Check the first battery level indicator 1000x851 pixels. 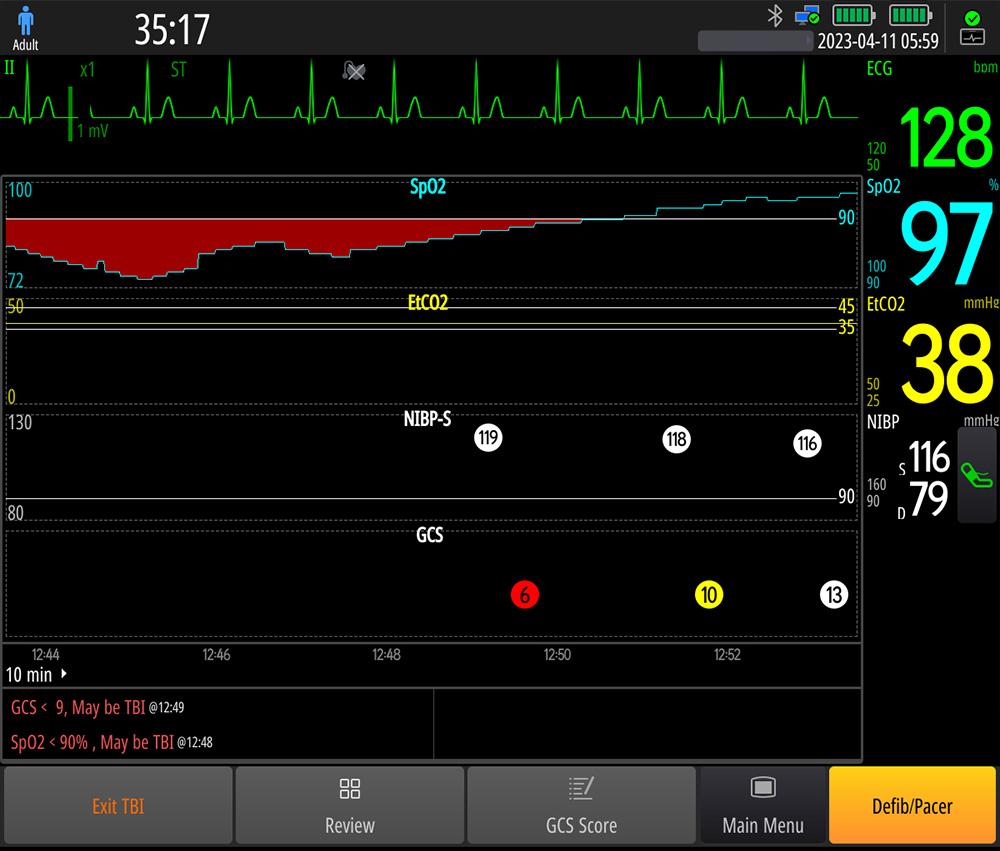click(x=853, y=16)
